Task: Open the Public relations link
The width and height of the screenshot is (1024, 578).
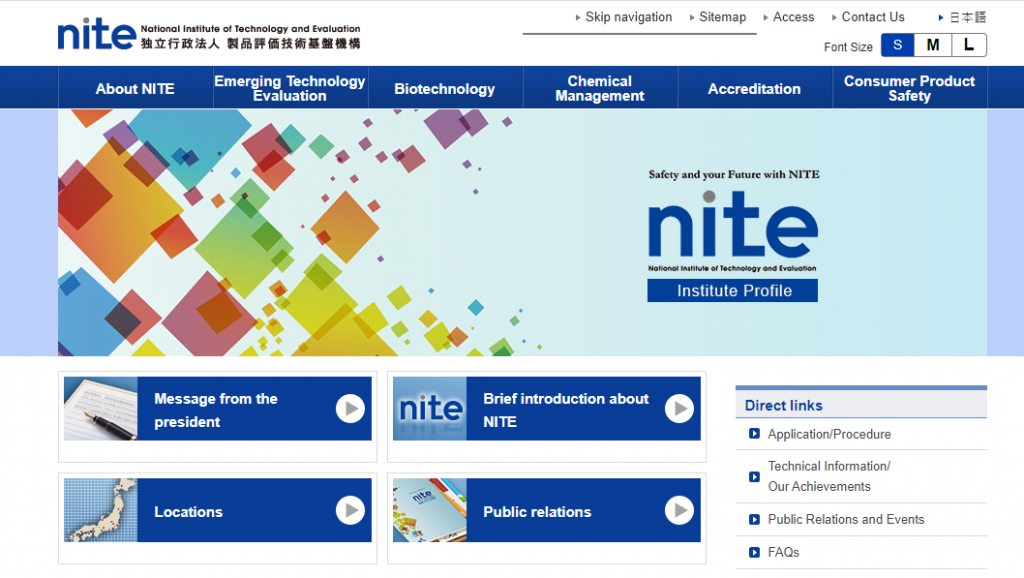Action: click(537, 512)
